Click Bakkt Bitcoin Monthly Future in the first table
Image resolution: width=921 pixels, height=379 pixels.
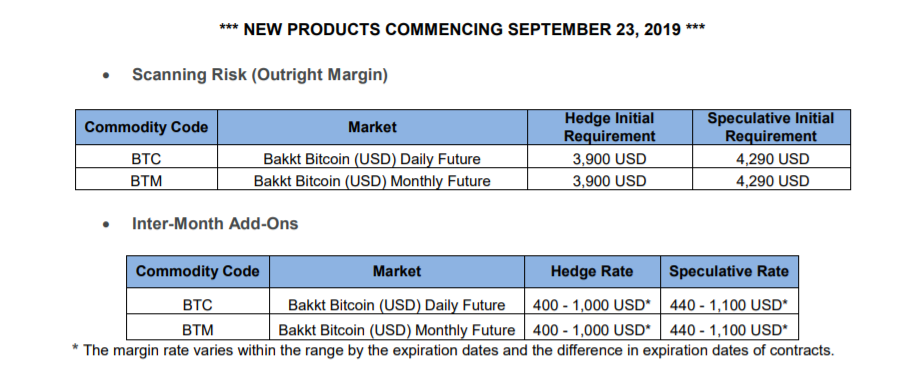coord(372,180)
